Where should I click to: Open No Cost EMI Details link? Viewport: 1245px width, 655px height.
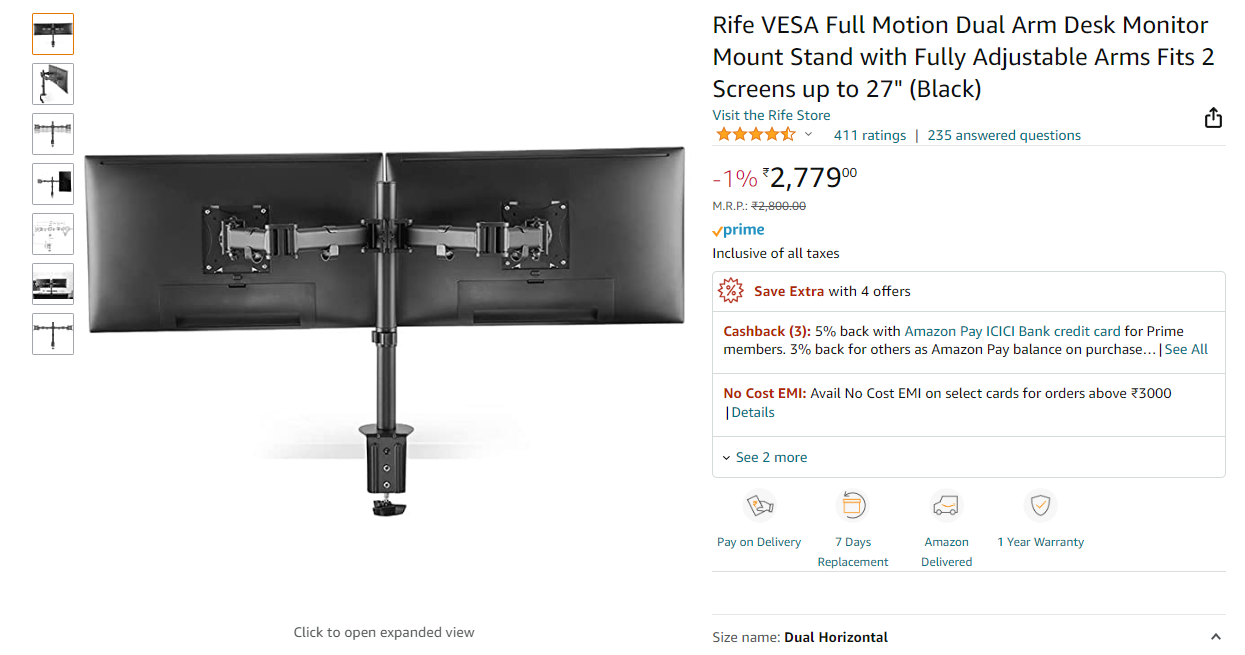click(x=753, y=412)
